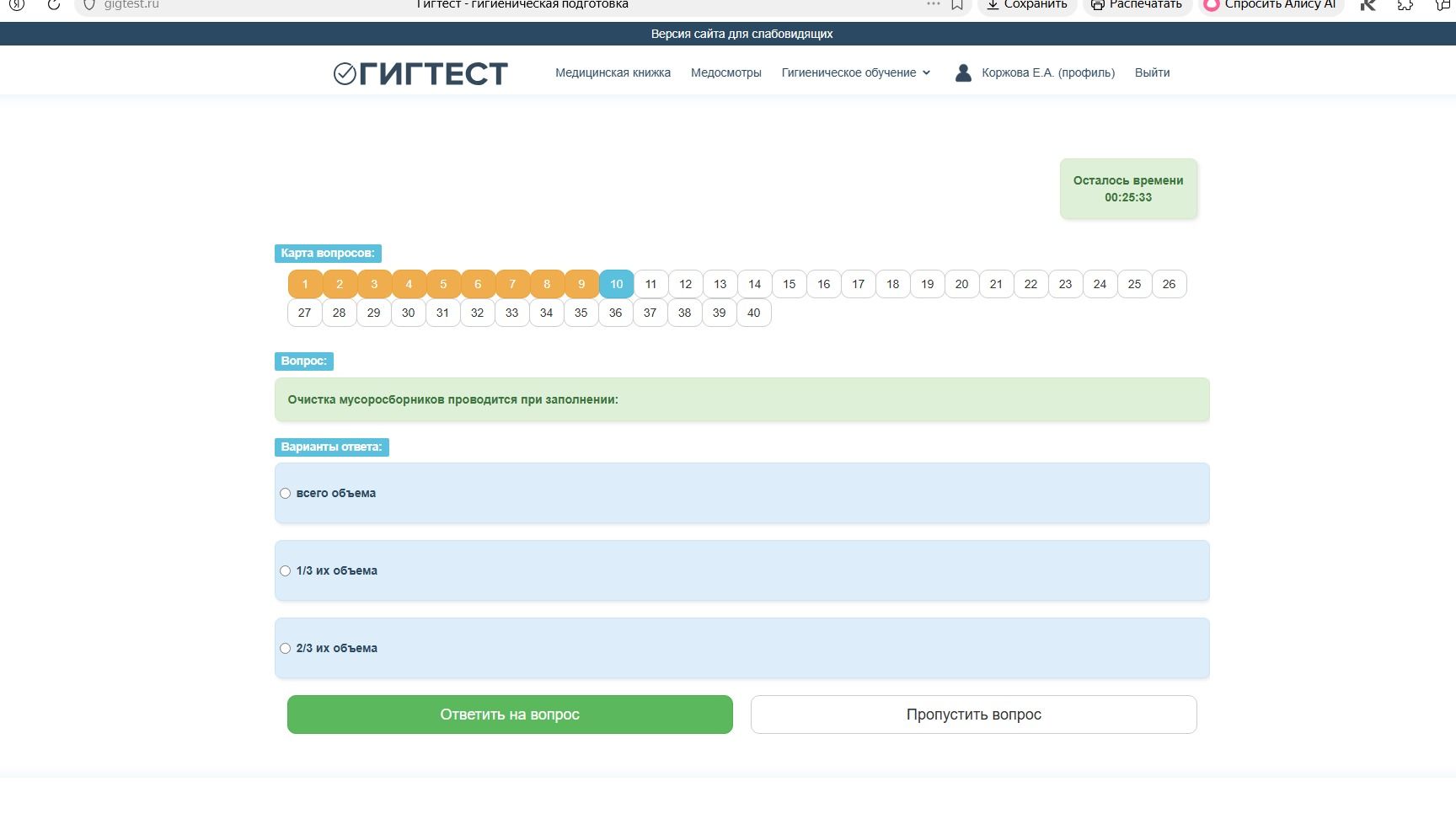
Task: Click the Осталось времени timer box
Action: coord(1128,189)
